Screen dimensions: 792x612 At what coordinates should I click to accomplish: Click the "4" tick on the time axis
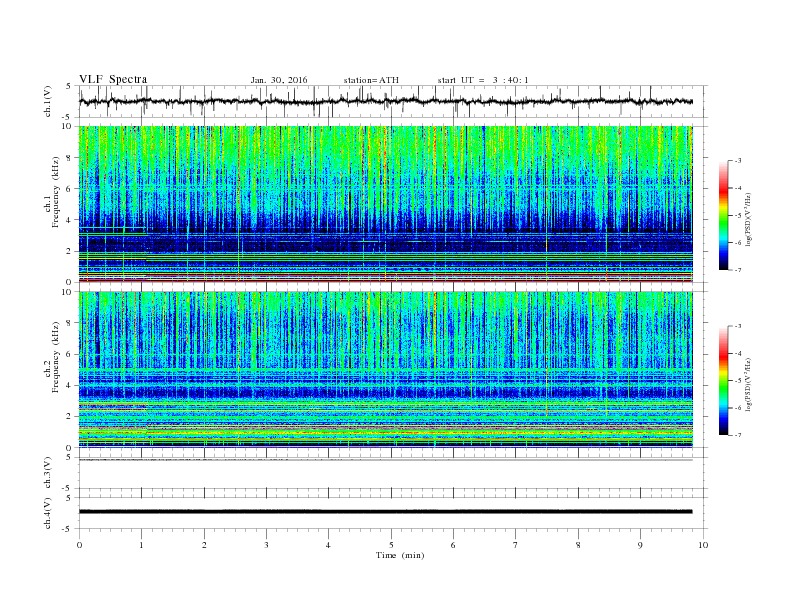328,545
